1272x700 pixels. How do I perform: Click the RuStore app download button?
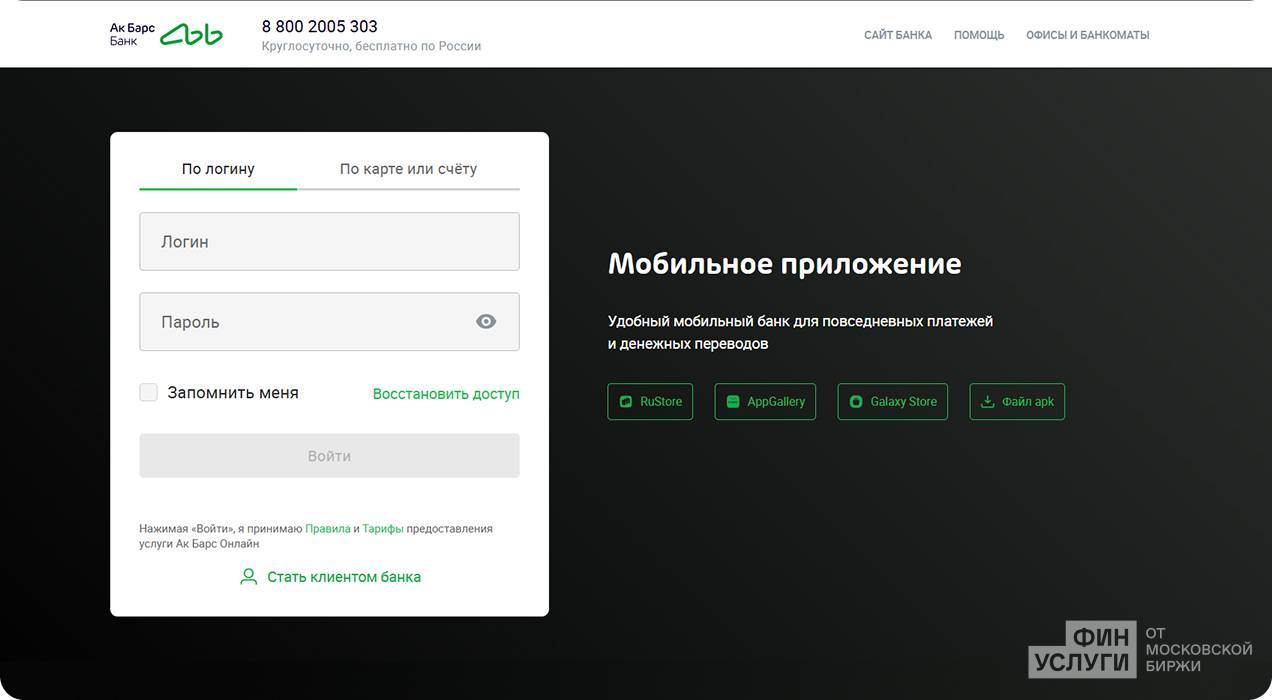click(650, 401)
